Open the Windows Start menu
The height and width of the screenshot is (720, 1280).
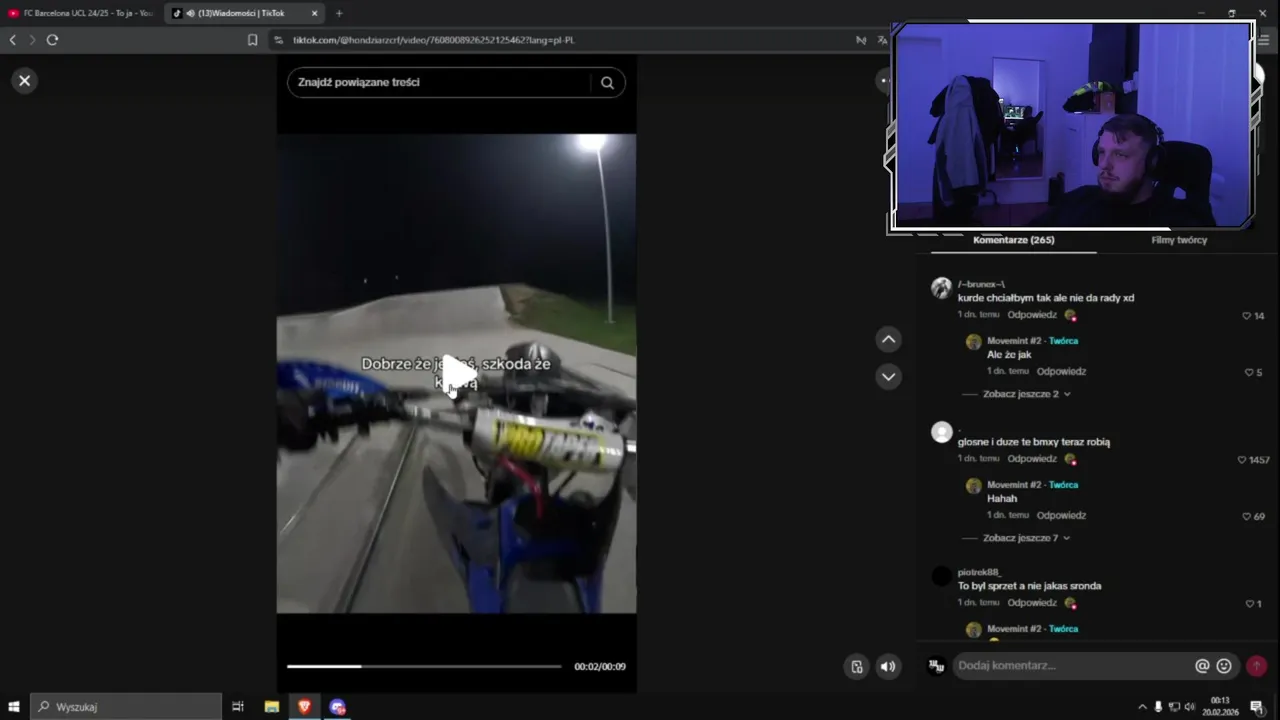tap(14, 707)
